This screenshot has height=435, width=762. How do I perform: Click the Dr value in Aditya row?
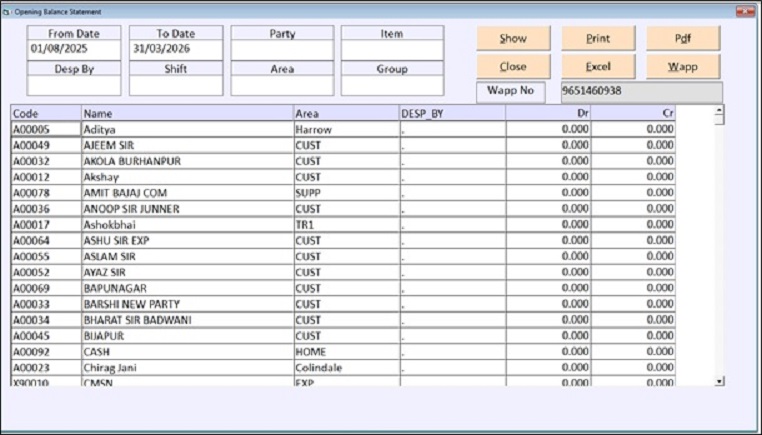[x=548, y=129]
